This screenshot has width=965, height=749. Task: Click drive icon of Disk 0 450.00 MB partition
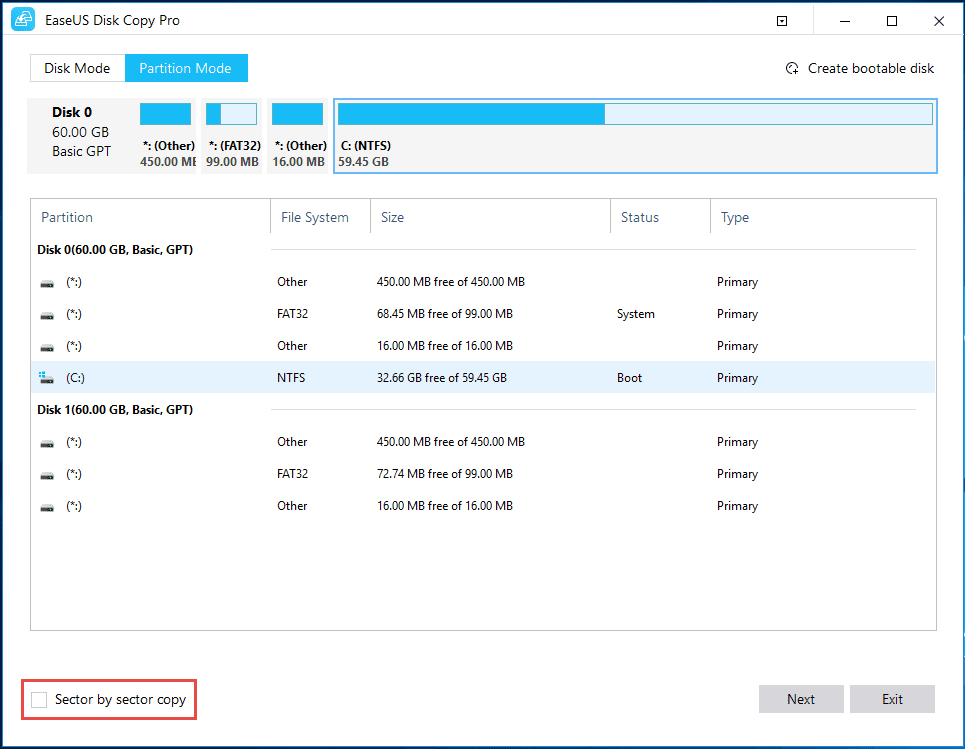pos(47,283)
